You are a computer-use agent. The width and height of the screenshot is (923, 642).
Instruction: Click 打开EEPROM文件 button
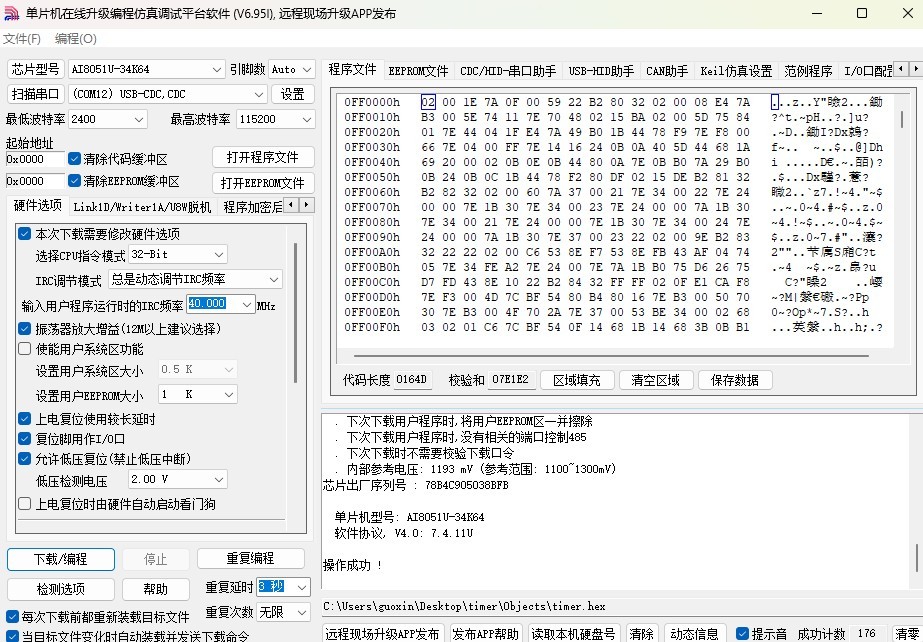tap(263, 183)
